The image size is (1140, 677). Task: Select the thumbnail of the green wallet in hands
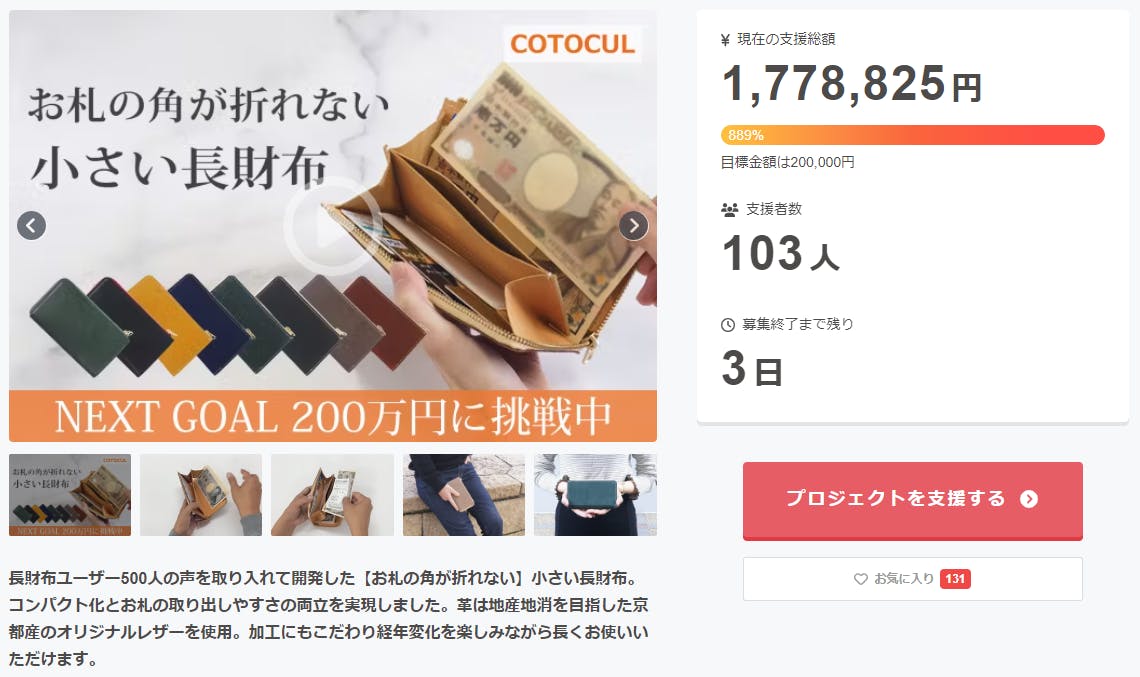595,495
